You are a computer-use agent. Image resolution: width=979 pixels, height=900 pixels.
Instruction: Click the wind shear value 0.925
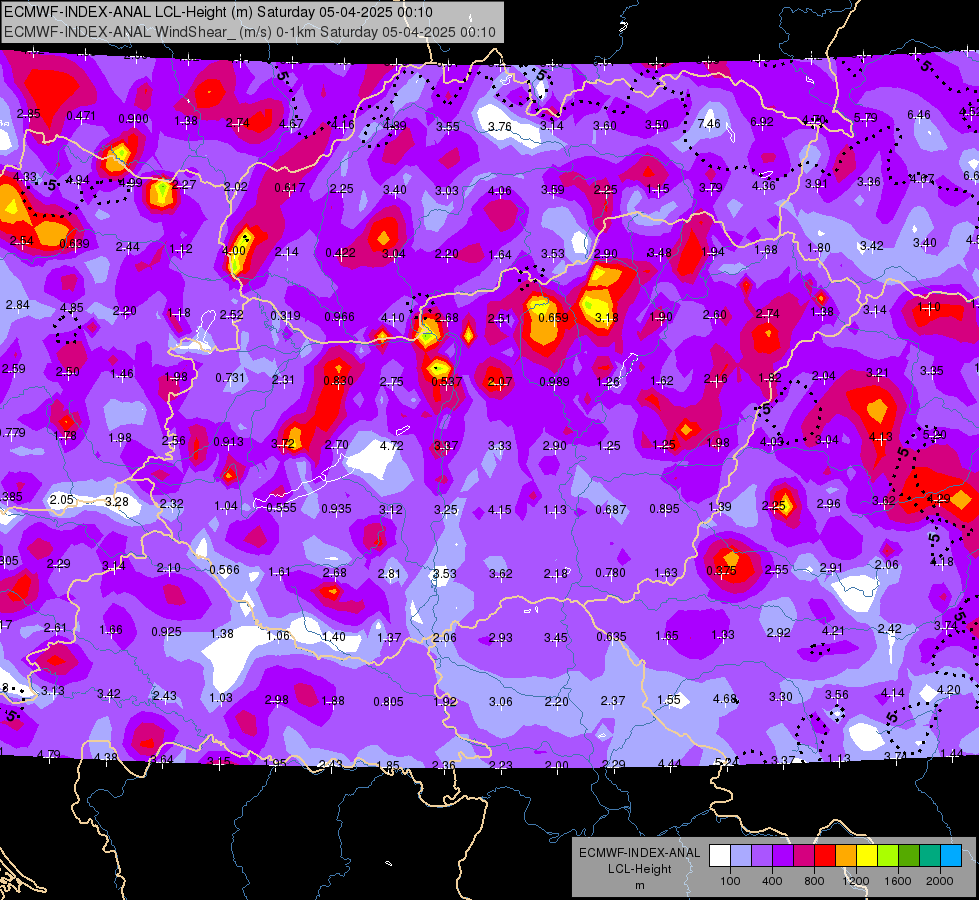pos(166,632)
